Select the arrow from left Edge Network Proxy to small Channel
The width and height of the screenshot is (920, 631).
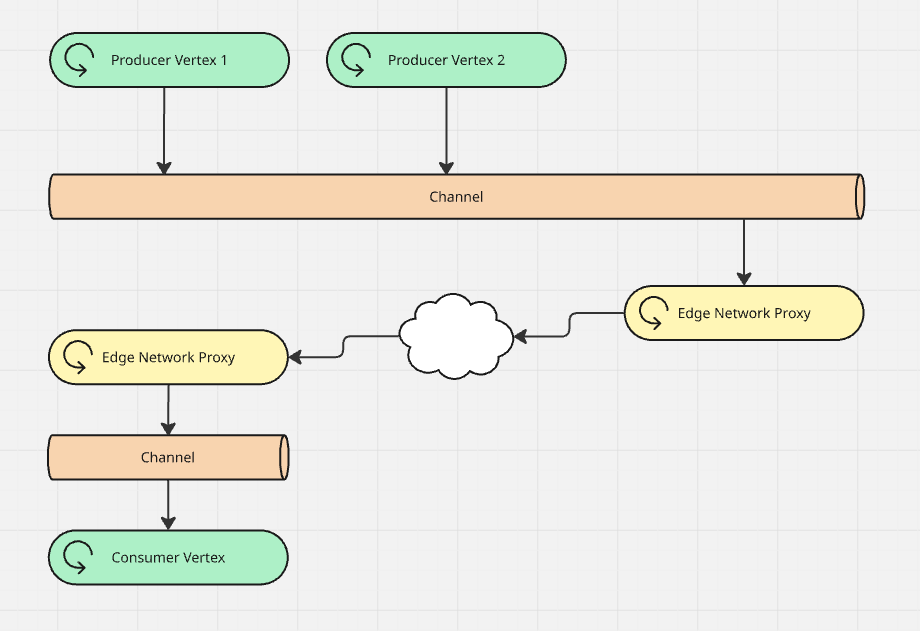pos(168,410)
